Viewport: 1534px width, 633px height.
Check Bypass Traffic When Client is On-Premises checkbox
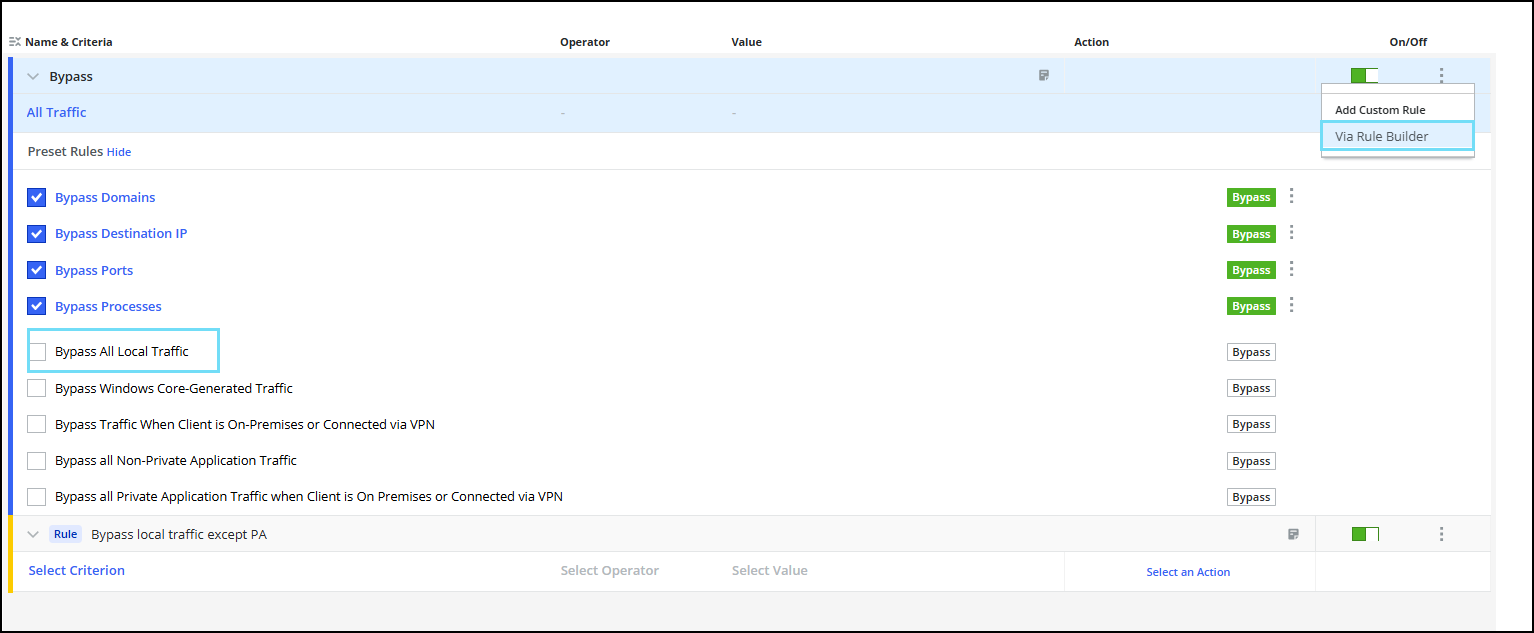point(36,424)
